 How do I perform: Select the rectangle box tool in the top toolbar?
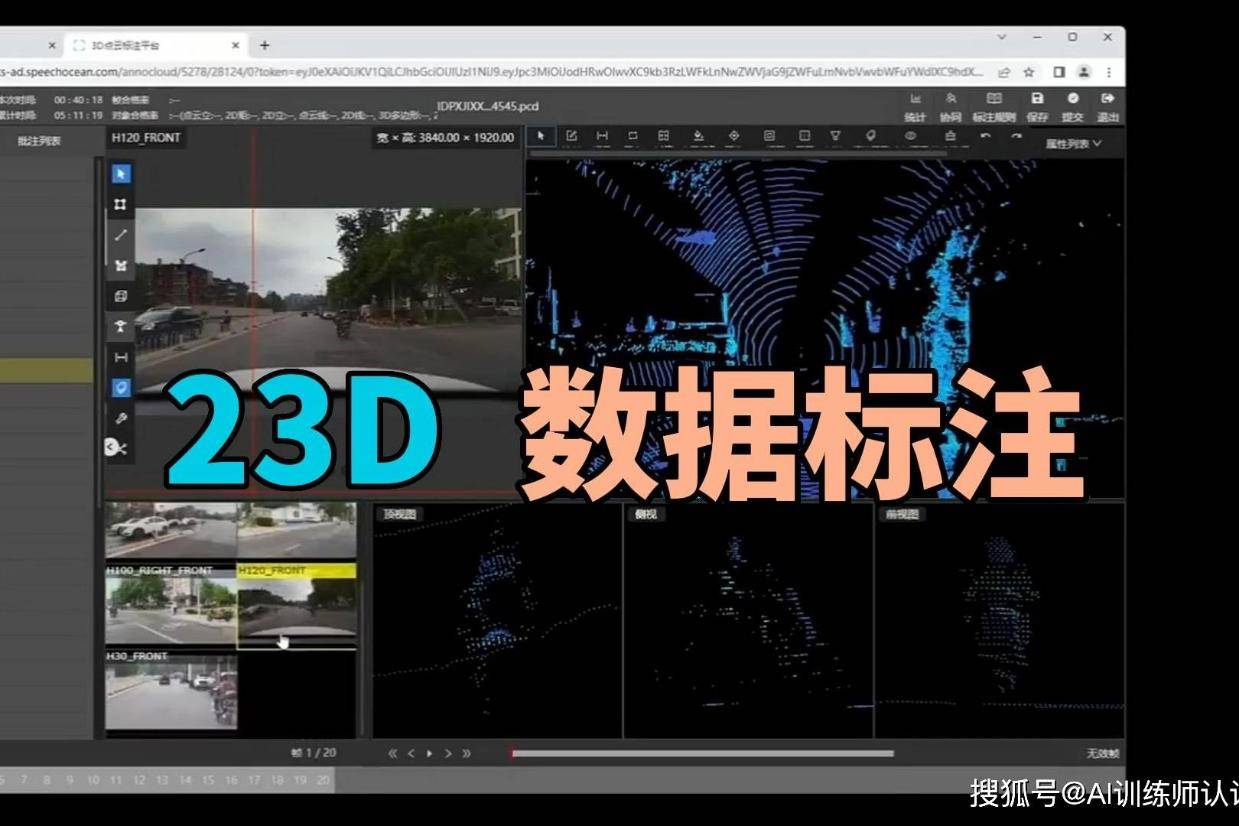pos(633,135)
